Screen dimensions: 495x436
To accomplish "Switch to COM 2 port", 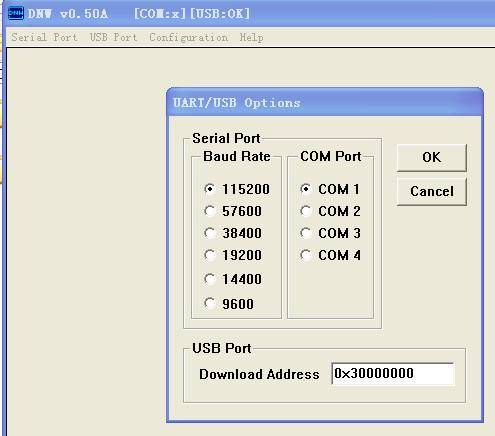I will [x=330, y=211].
